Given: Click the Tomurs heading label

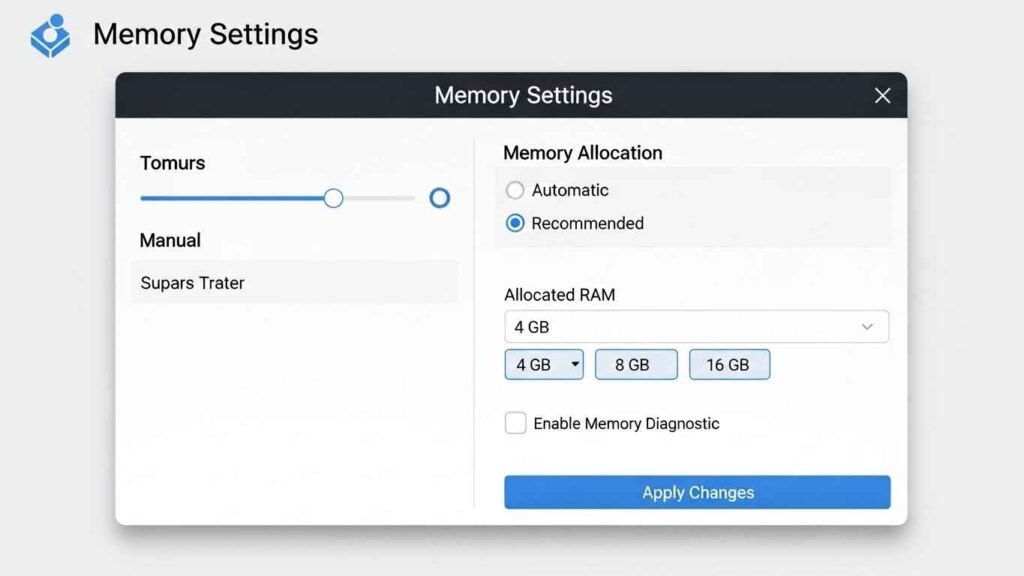Looking at the screenshot, I should (172, 163).
